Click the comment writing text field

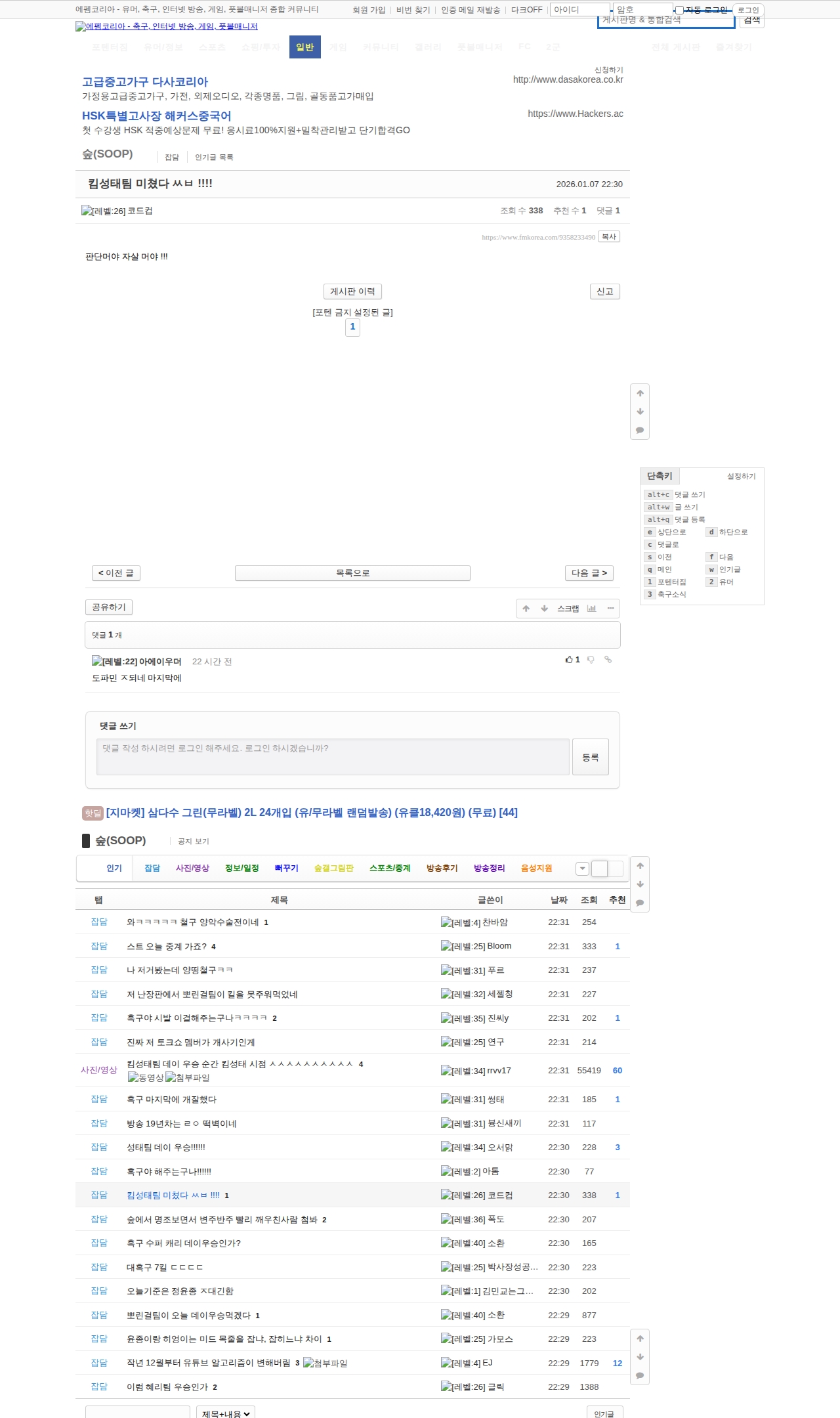(333, 757)
